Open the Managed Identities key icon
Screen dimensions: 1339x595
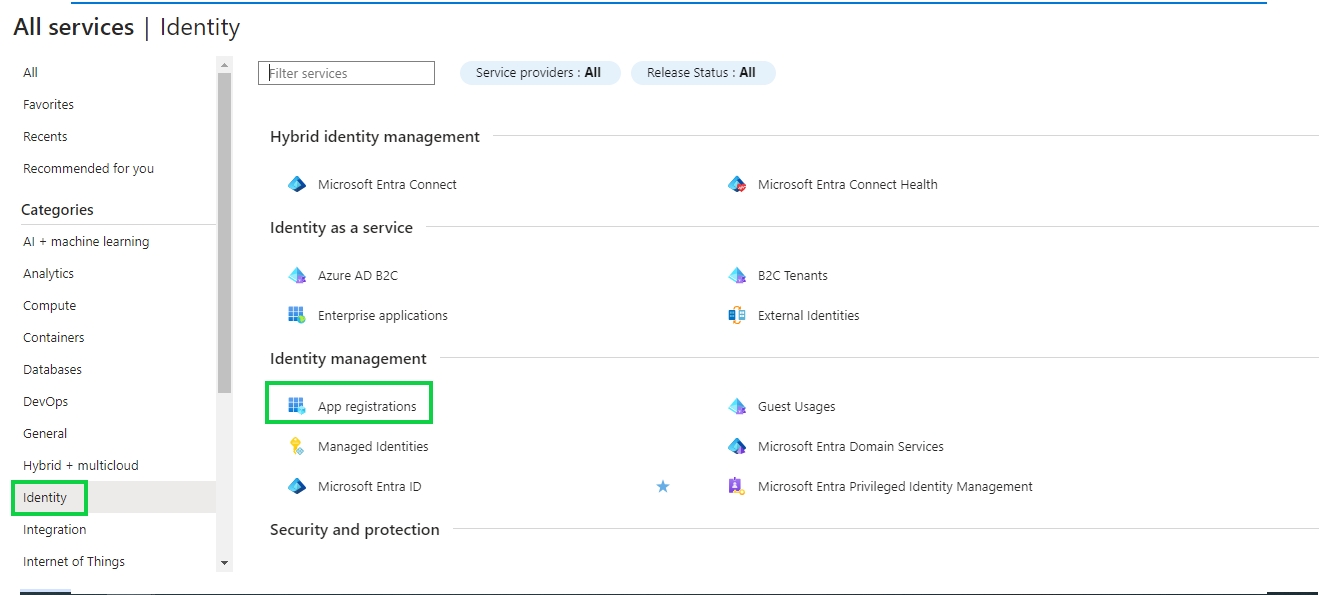point(296,446)
